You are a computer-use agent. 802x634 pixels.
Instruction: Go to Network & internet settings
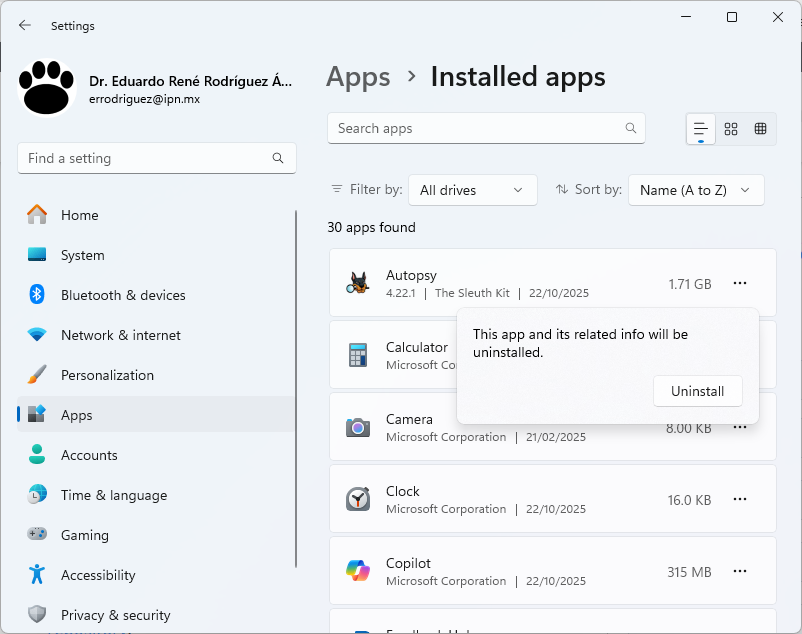point(121,335)
